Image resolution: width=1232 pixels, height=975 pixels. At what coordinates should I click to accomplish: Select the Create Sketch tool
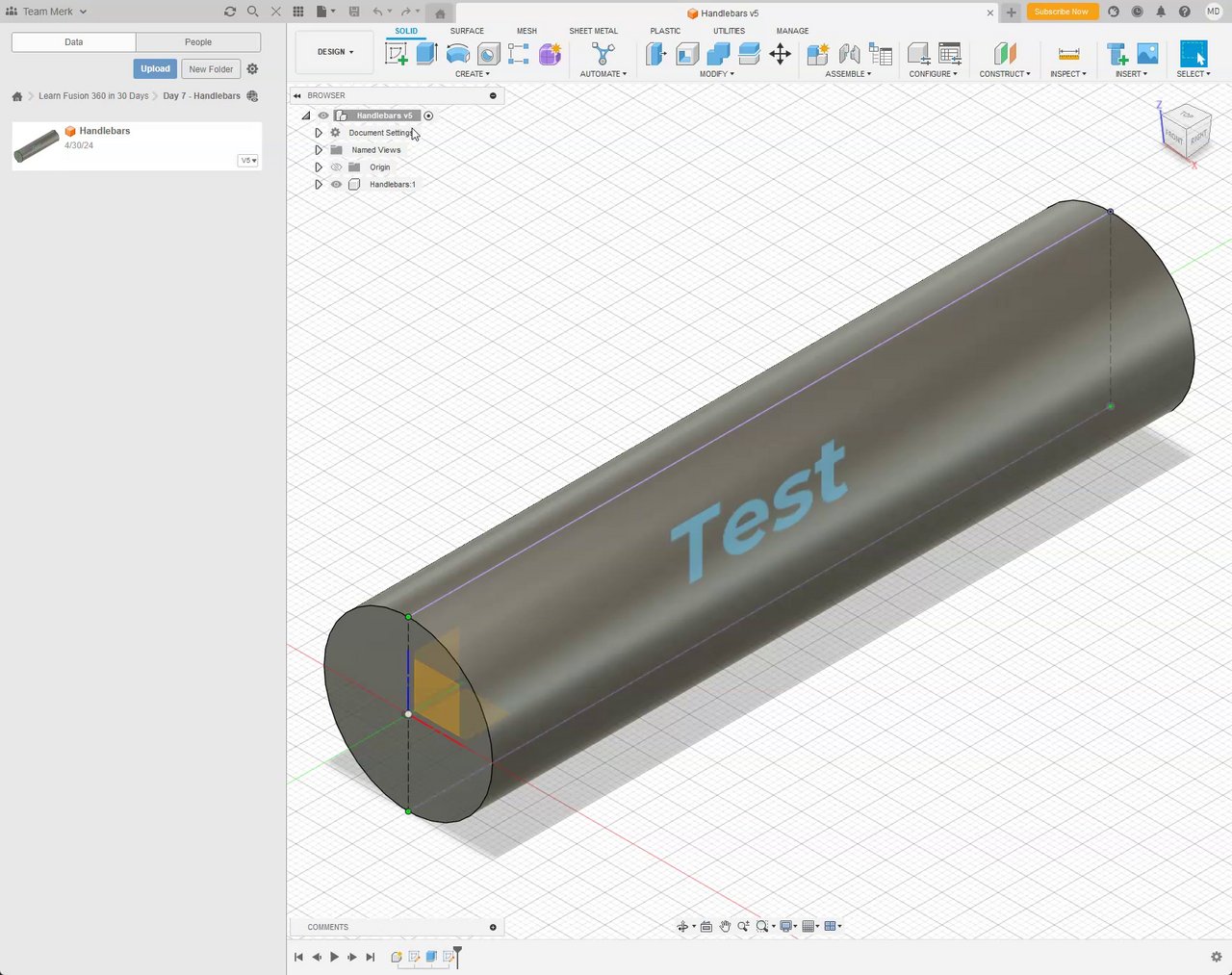click(396, 54)
